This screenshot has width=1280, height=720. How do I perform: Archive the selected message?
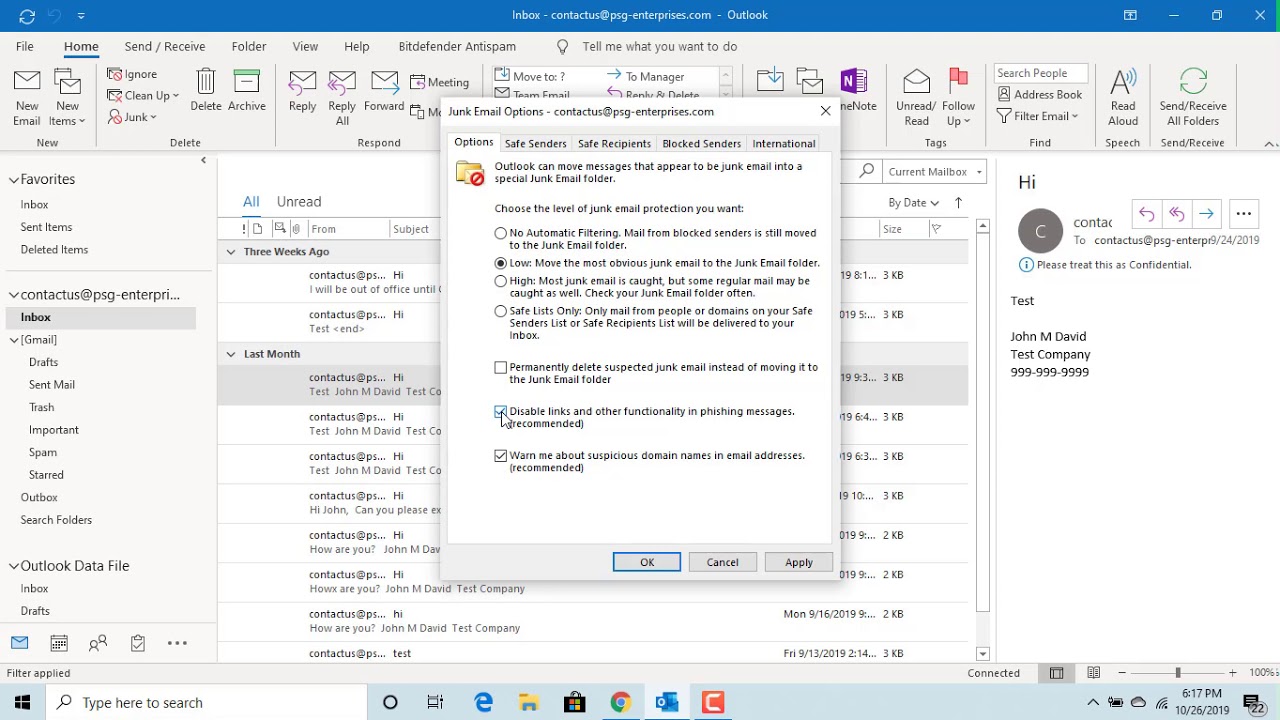coord(246,90)
